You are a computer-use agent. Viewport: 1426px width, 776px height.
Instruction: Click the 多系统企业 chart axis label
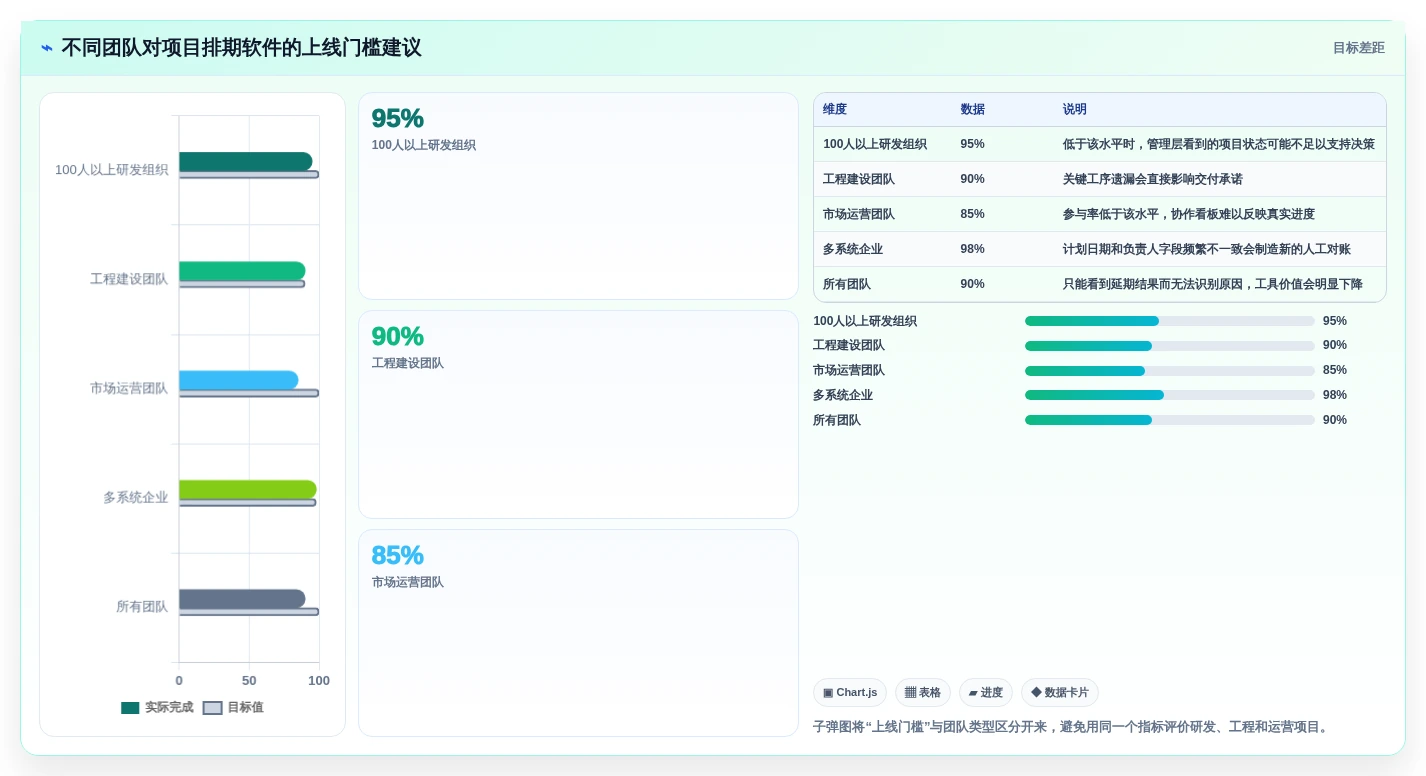click(136, 497)
